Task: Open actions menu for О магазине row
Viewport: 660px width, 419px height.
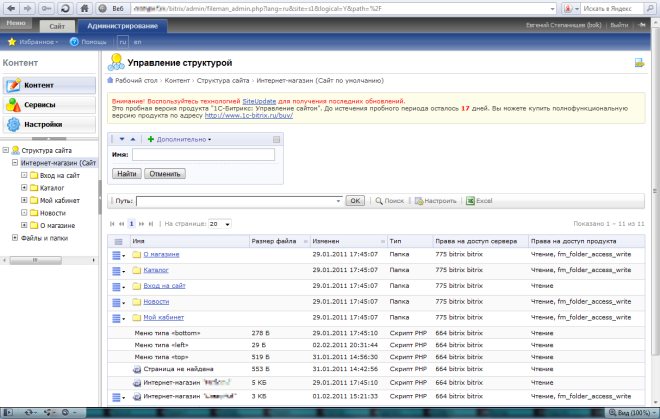Action: [118, 255]
